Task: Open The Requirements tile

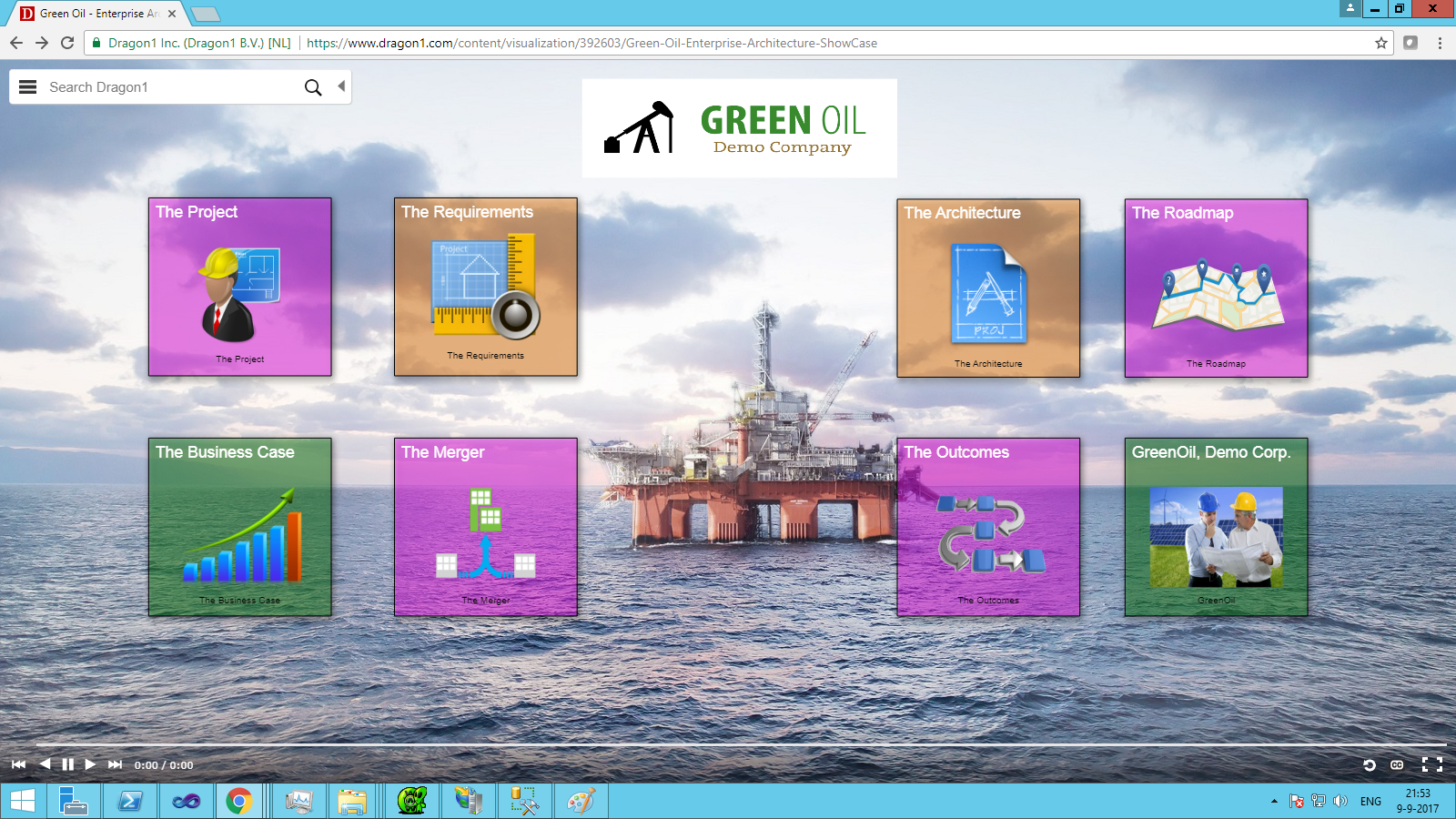Action: point(486,287)
